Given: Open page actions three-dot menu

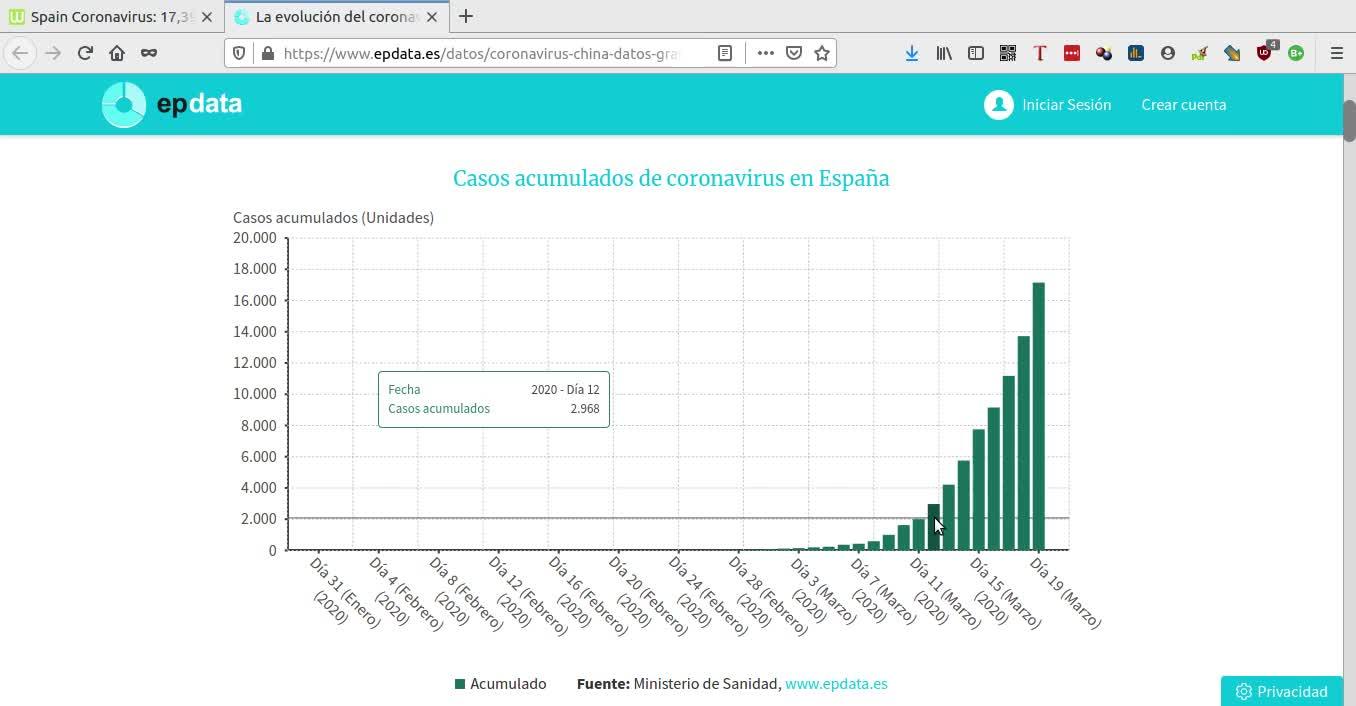Looking at the screenshot, I should pyautogui.click(x=766, y=53).
